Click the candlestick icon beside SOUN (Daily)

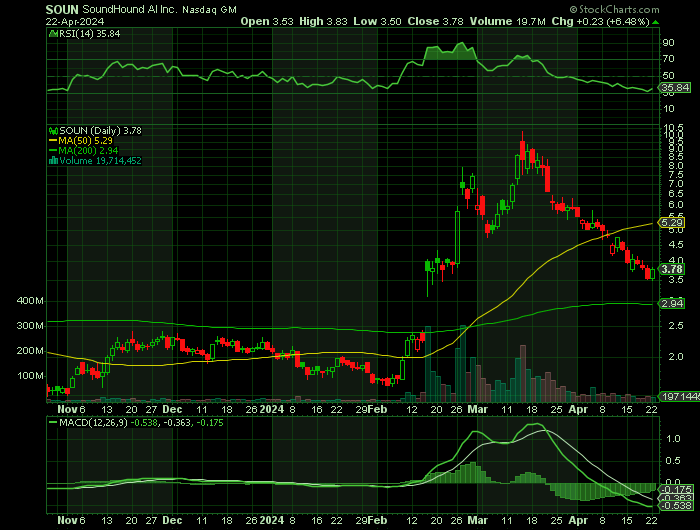[54, 131]
